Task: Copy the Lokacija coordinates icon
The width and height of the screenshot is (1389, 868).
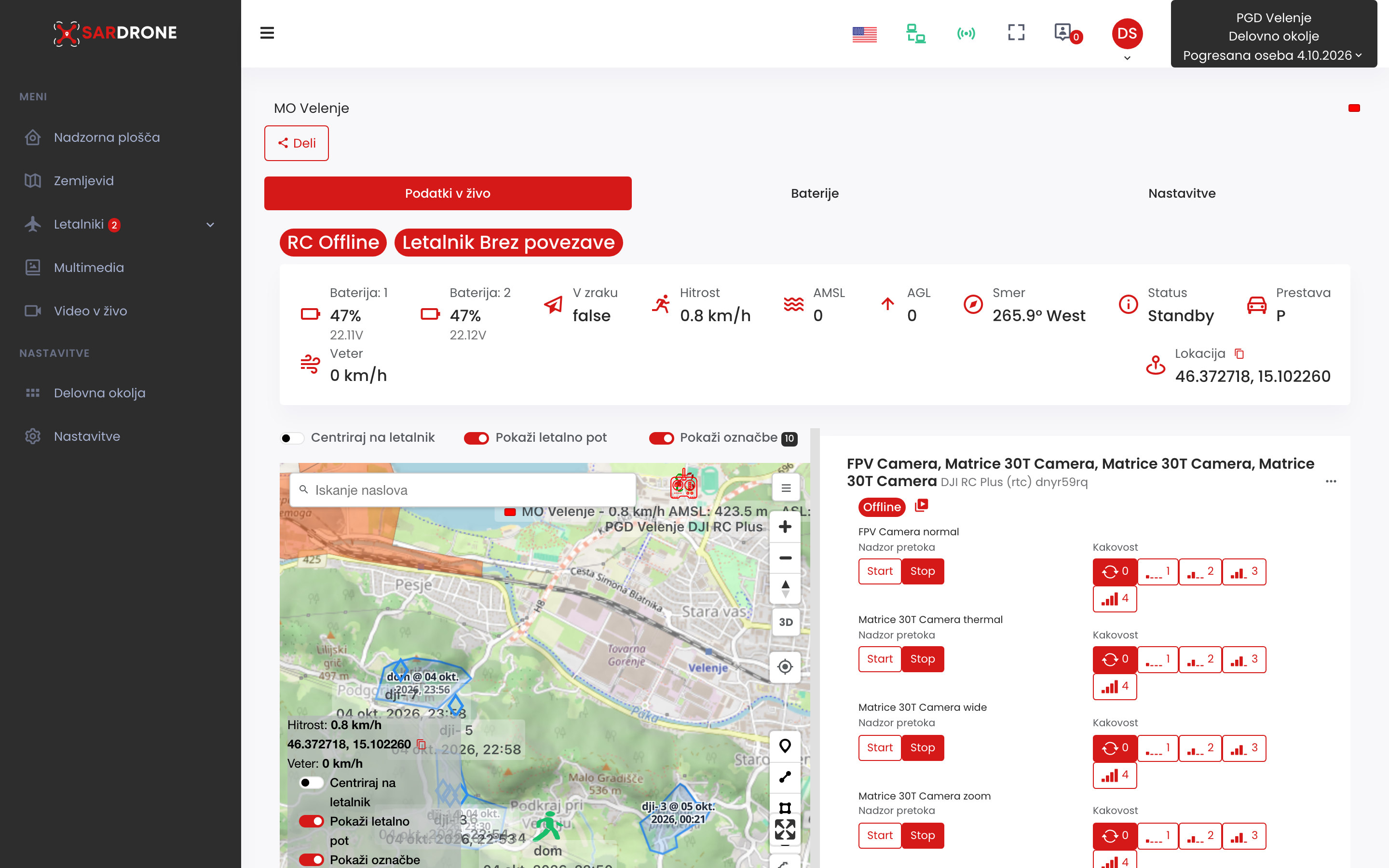Action: click(x=1239, y=353)
